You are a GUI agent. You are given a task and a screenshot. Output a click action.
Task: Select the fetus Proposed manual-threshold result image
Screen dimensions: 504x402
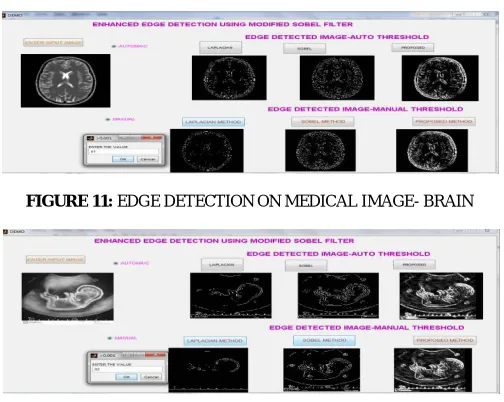(x=433, y=370)
